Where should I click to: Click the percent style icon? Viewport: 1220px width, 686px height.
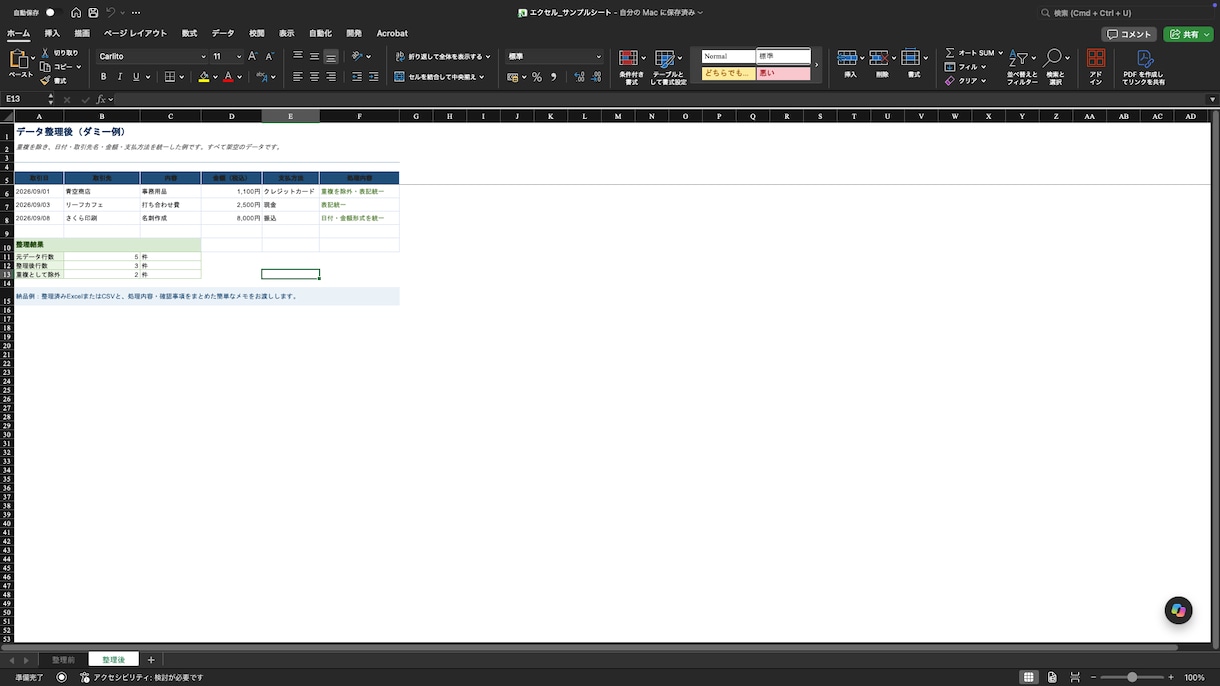[537, 77]
